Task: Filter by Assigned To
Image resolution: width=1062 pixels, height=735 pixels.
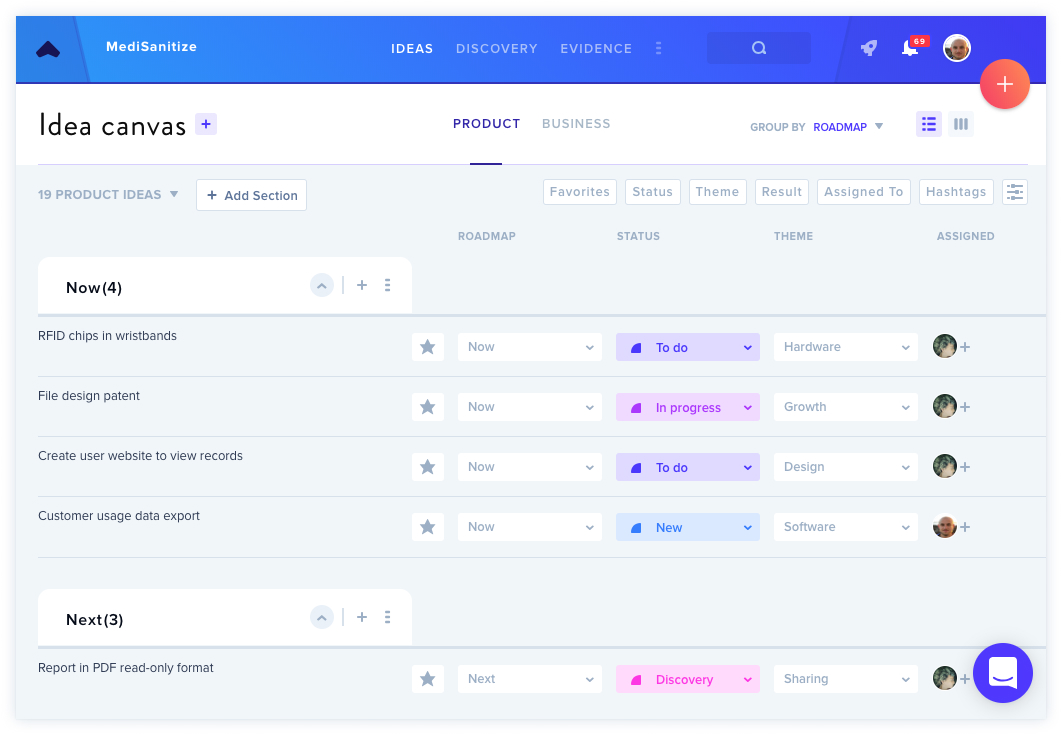Action: (x=864, y=192)
